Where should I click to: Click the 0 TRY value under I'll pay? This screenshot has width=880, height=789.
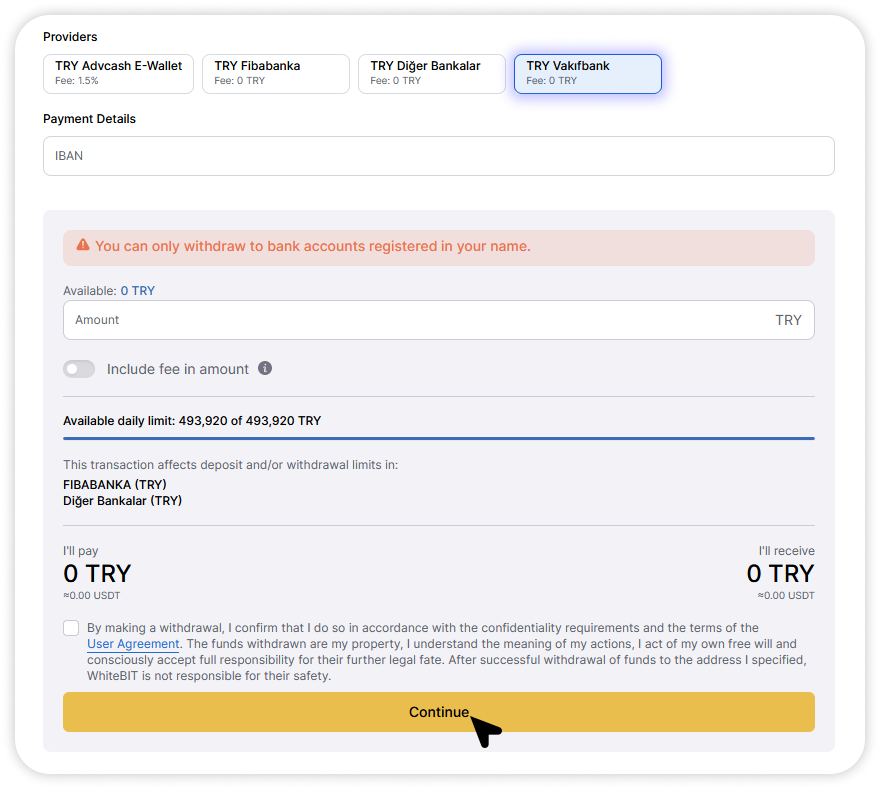click(x=97, y=574)
